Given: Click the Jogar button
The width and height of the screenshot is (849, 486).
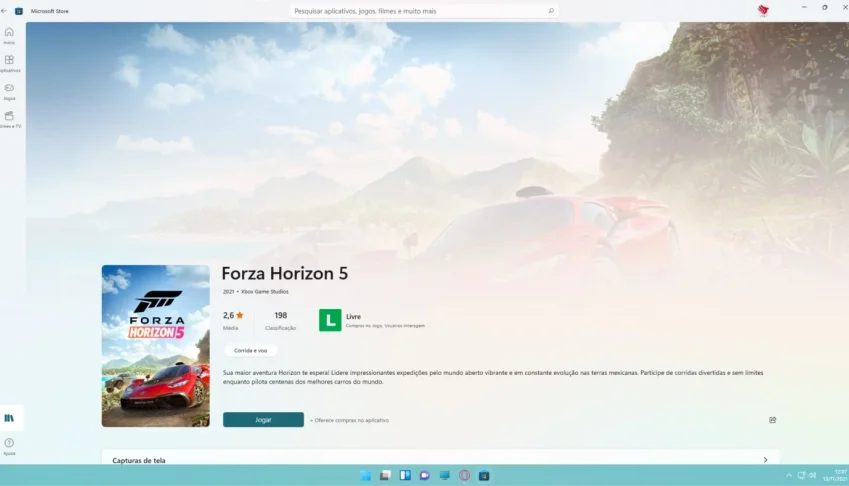Looking at the screenshot, I should click(263, 420).
